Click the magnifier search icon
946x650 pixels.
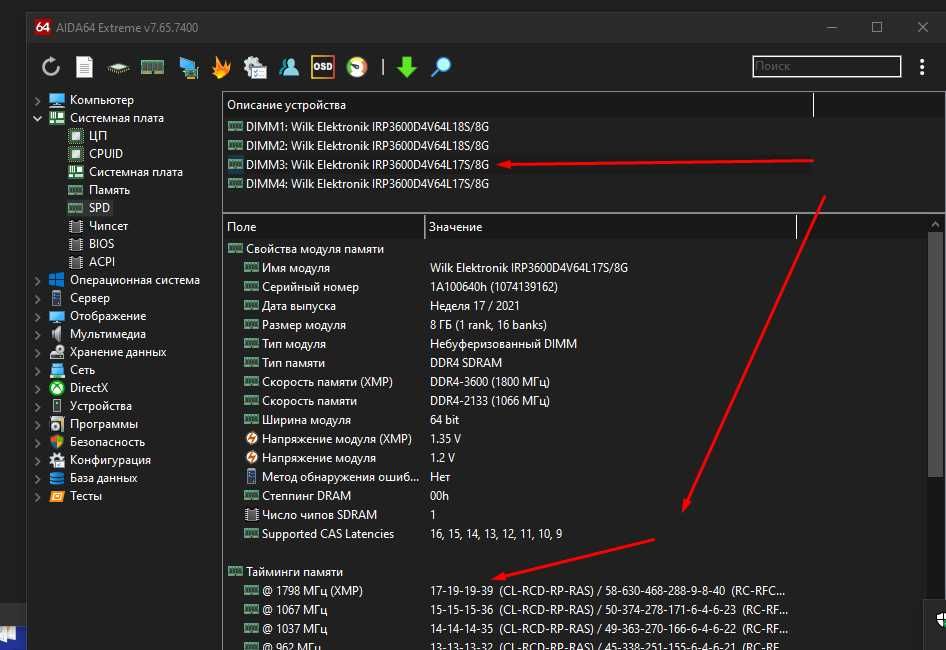point(440,66)
